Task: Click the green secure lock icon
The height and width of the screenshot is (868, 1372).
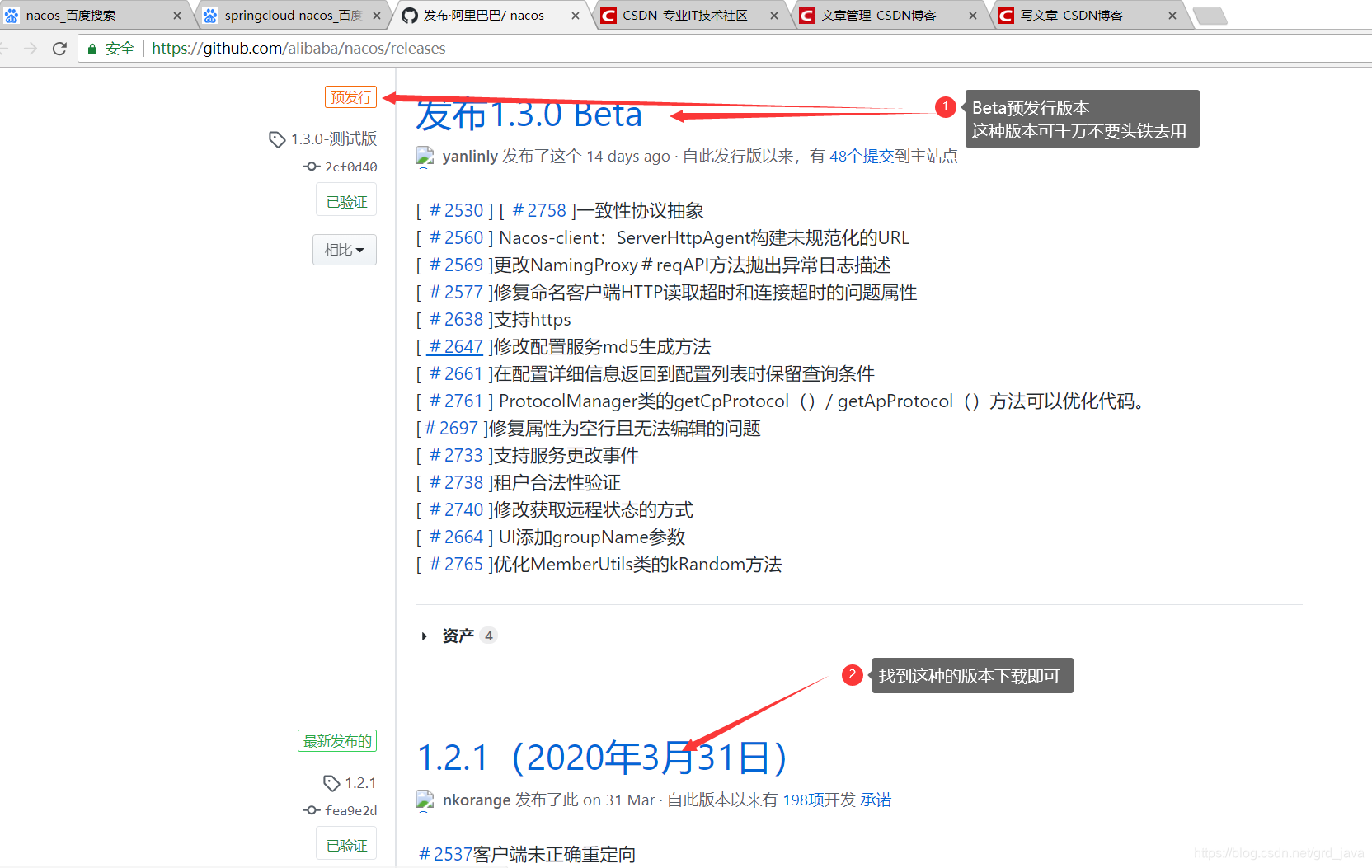Action: [92, 49]
